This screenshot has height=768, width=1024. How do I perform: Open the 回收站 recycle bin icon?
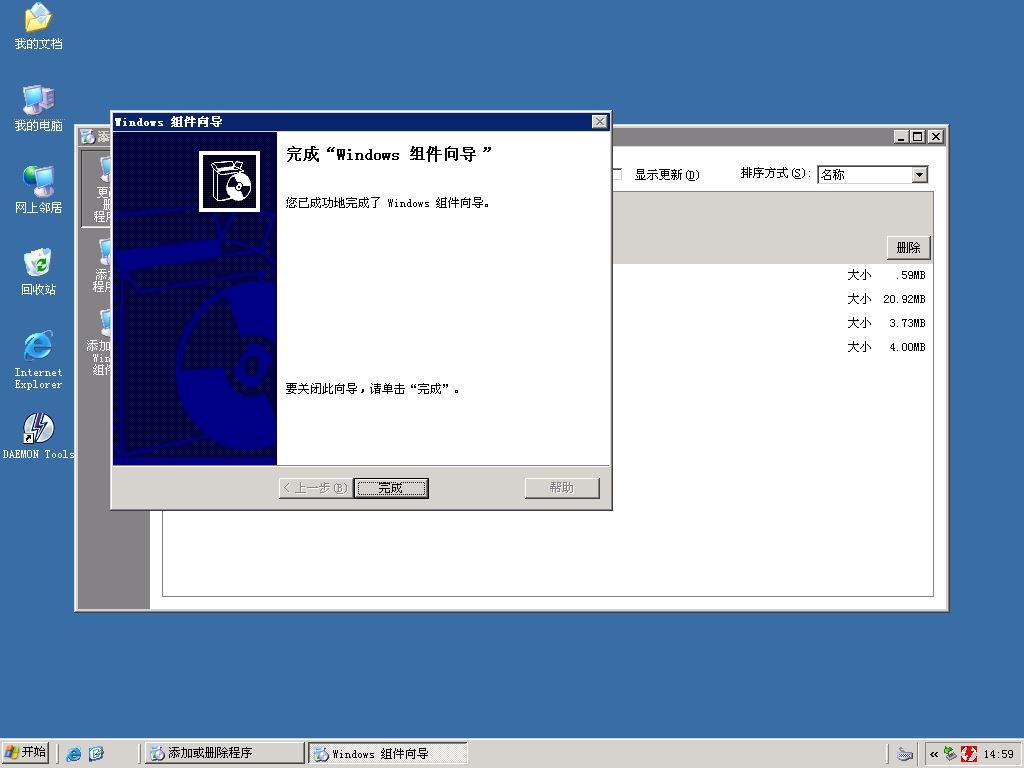click(x=38, y=271)
